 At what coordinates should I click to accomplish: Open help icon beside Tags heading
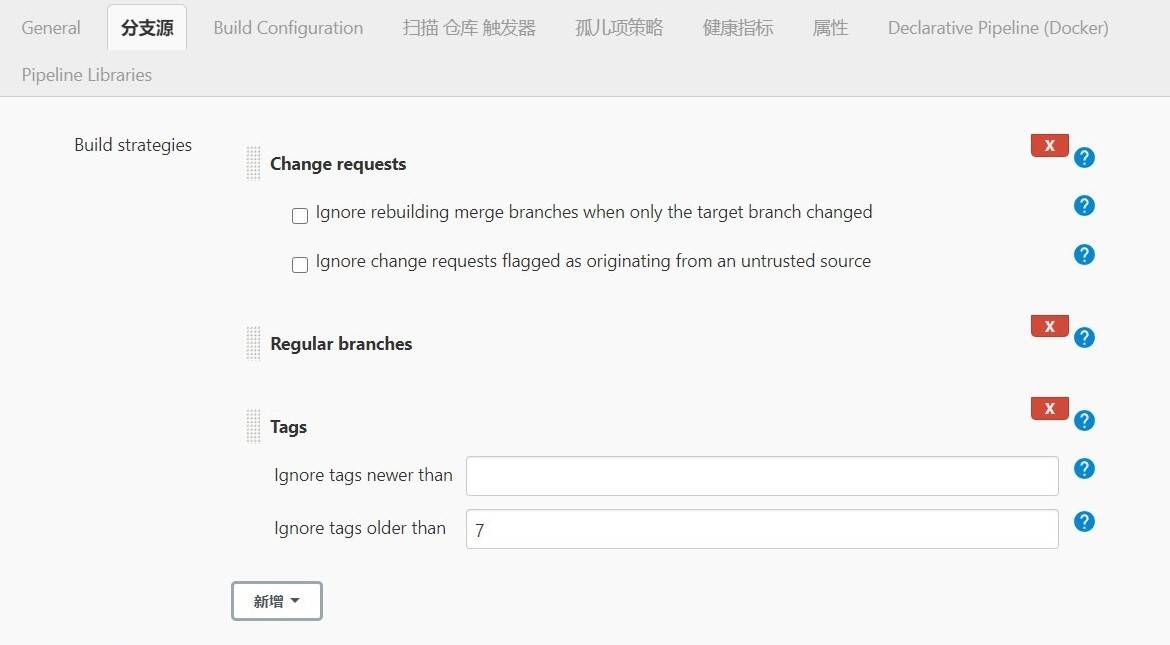1084,421
